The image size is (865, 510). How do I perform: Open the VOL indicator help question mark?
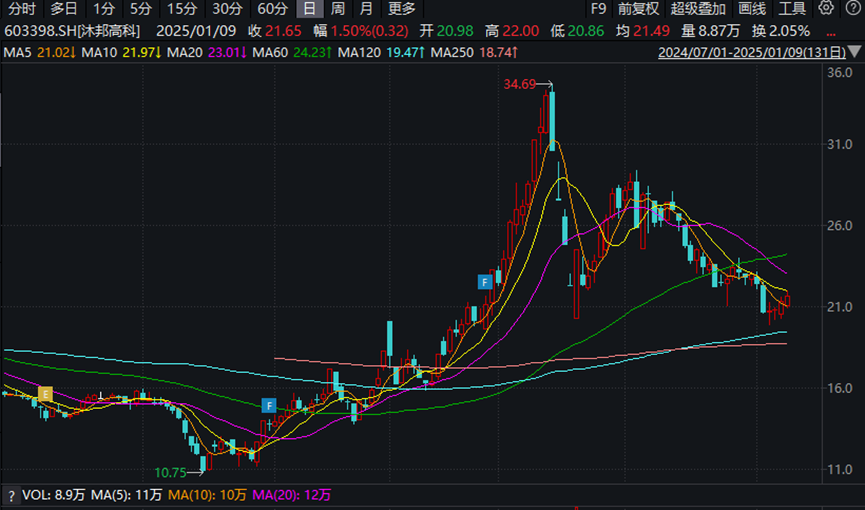[10, 496]
